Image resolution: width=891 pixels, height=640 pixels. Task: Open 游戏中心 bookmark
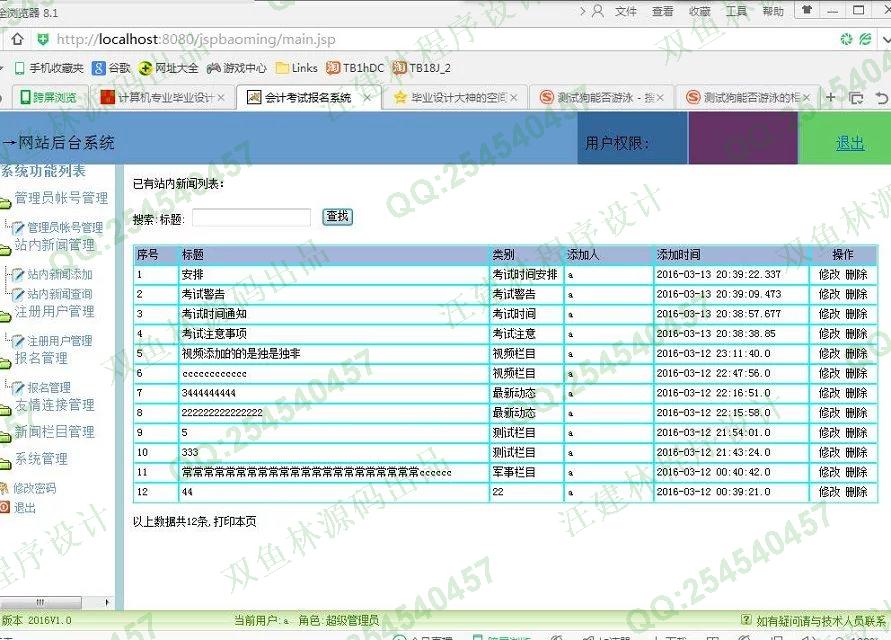click(236, 68)
